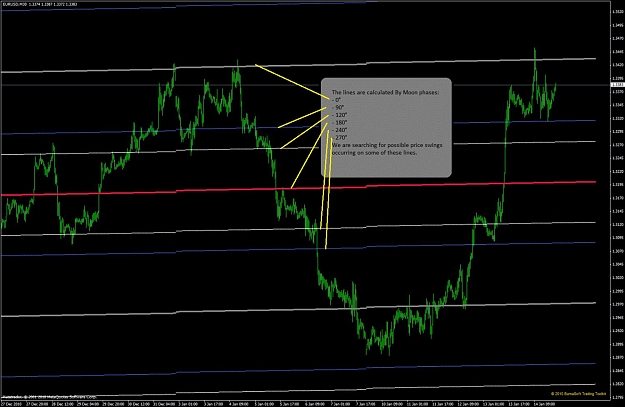Screen dimensions: 625x407
Task: Click the 10 Jan 09:00 time axis label
Action: point(392,404)
